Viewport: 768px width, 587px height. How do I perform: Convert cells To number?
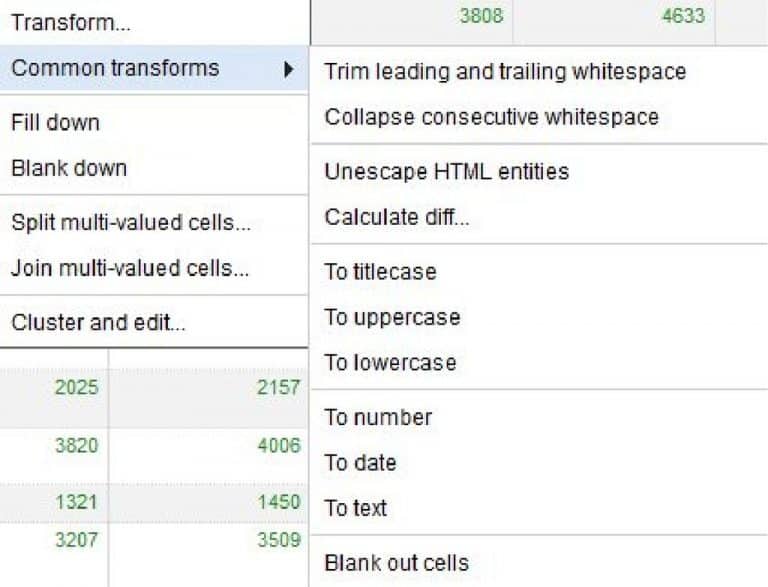(378, 417)
